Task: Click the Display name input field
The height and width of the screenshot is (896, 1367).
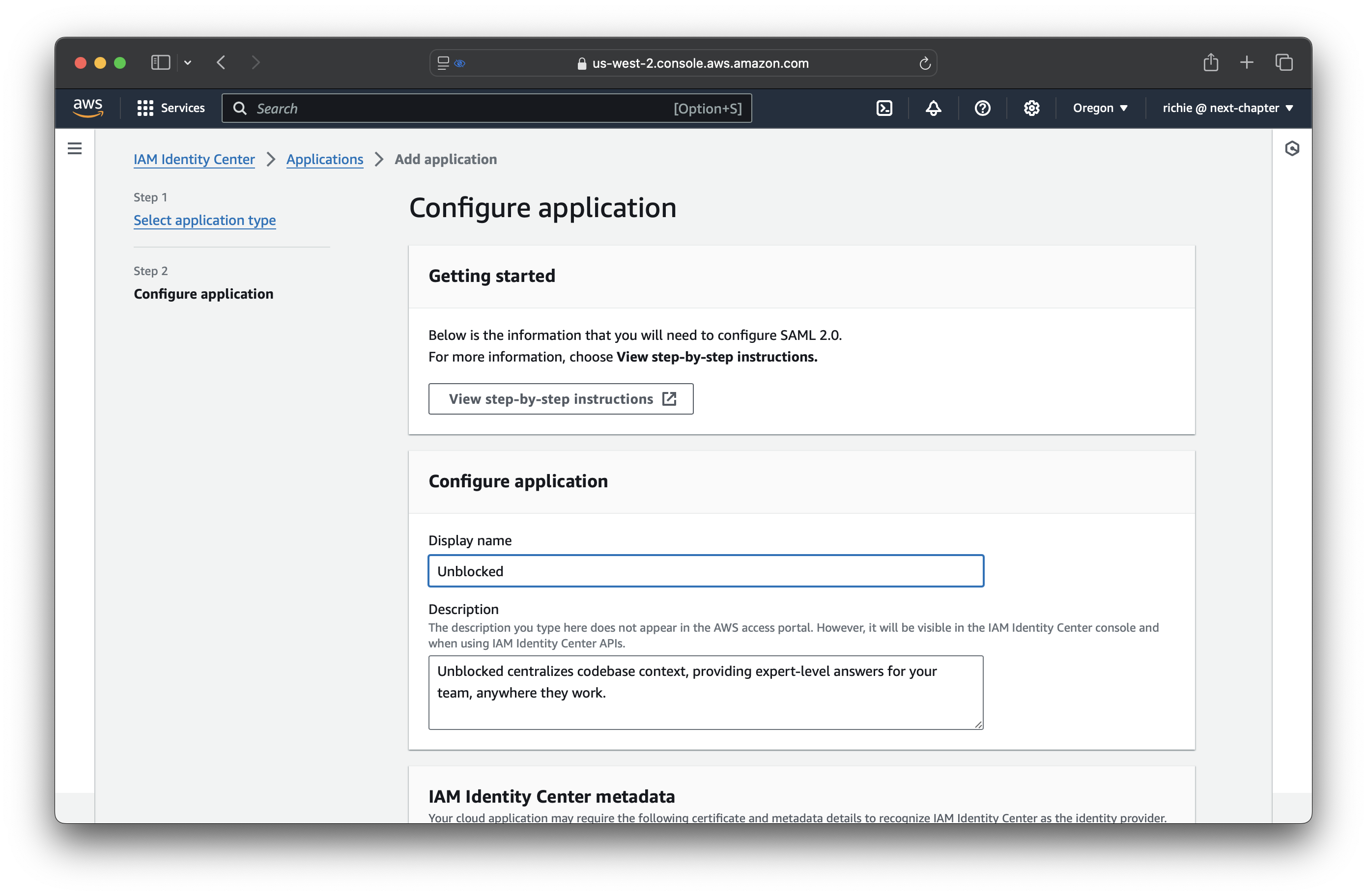Action: 705,571
